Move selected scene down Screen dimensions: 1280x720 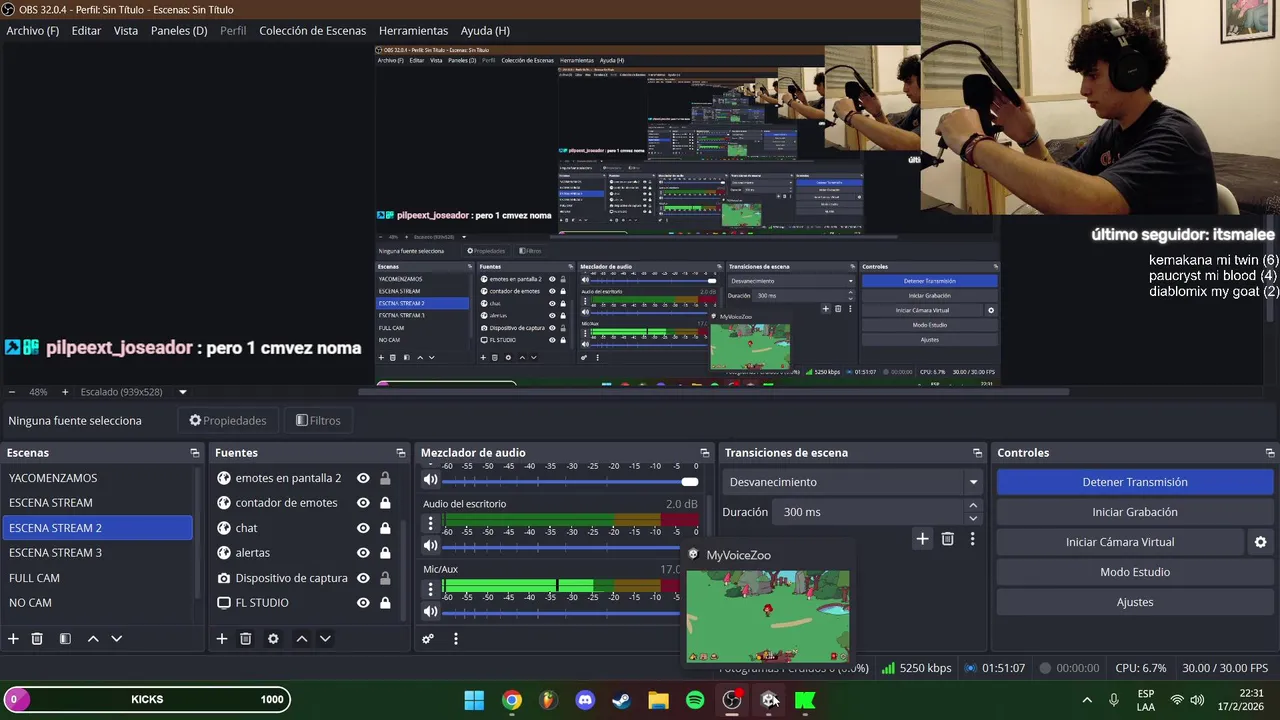pos(117,638)
